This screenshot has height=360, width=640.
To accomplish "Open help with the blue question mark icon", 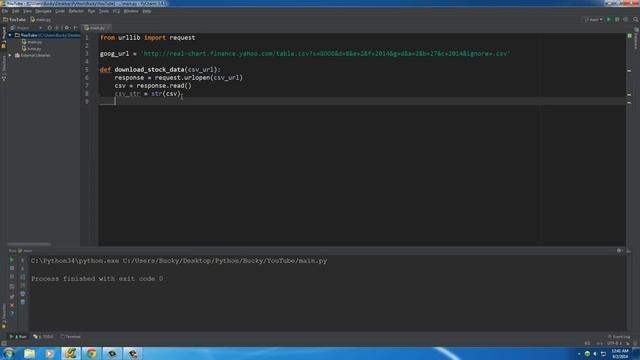I will pos(12,313).
